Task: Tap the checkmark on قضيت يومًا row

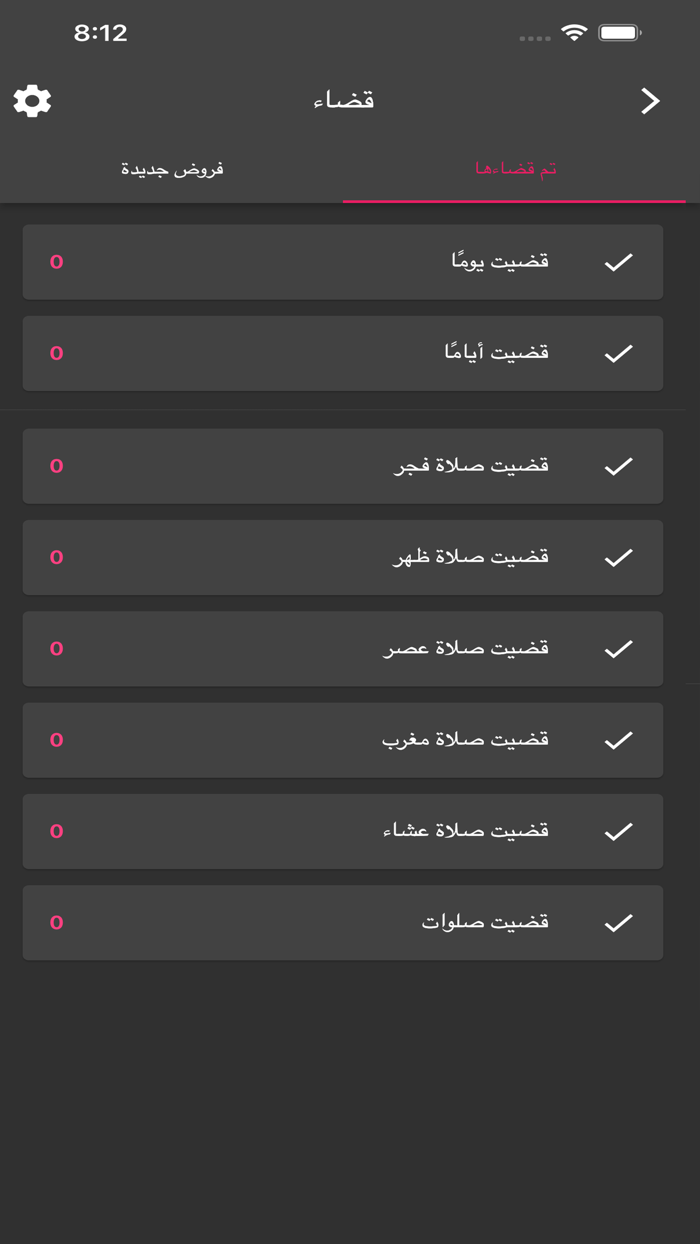Action: (x=618, y=261)
